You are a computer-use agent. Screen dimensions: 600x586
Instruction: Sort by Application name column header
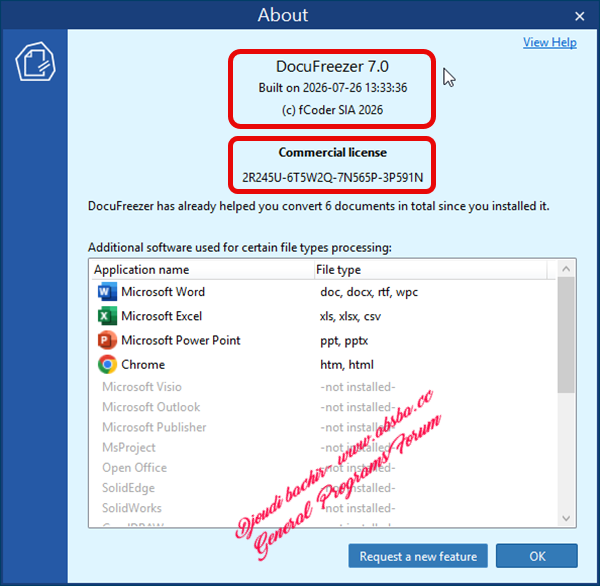[202, 269]
